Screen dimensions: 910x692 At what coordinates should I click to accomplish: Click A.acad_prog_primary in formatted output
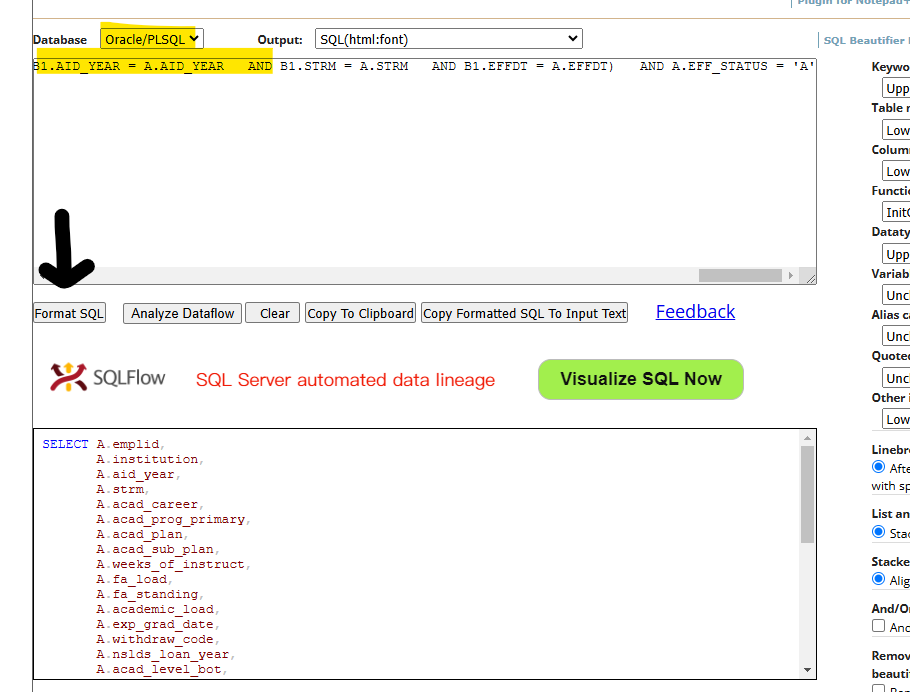click(x=171, y=520)
